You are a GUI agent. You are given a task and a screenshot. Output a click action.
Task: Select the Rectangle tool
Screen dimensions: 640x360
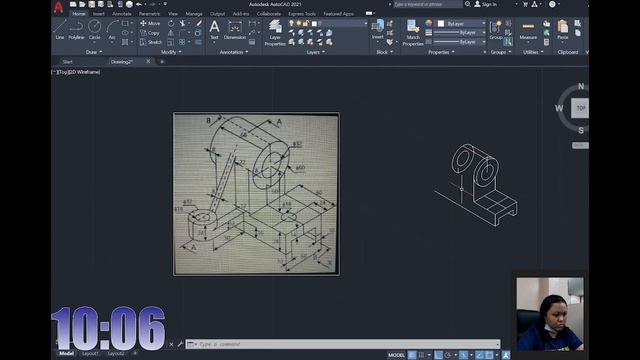click(x=125, y=23)
